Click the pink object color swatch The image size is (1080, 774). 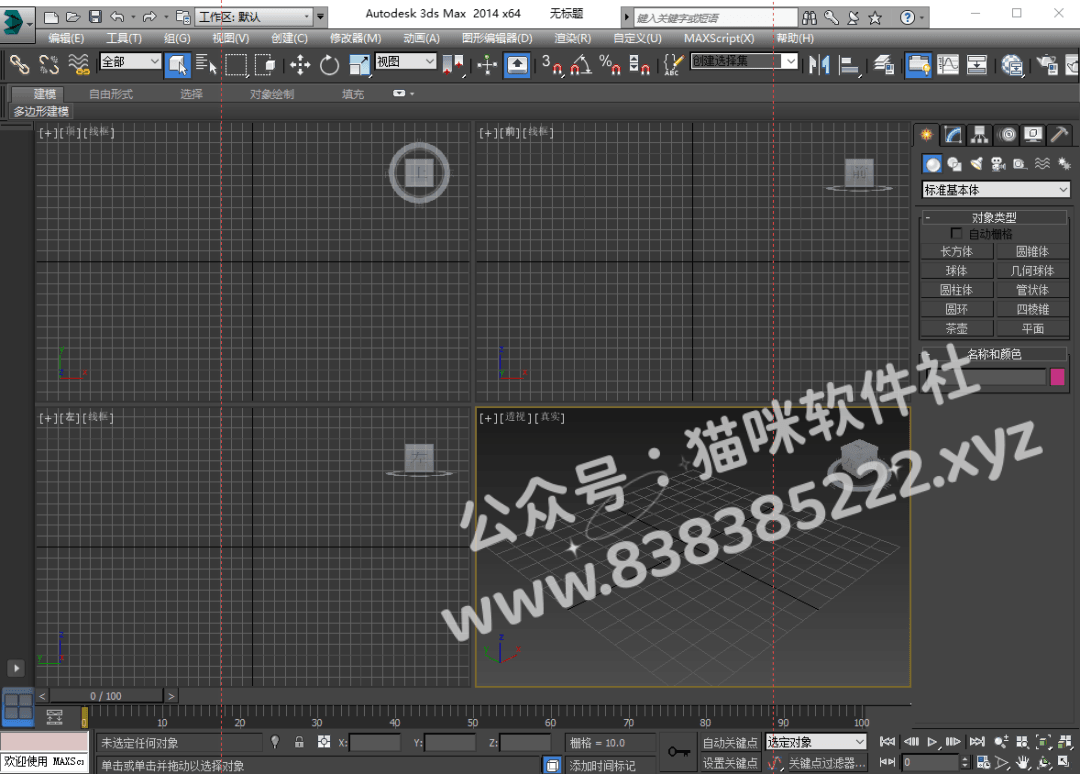coord(1058,377)
